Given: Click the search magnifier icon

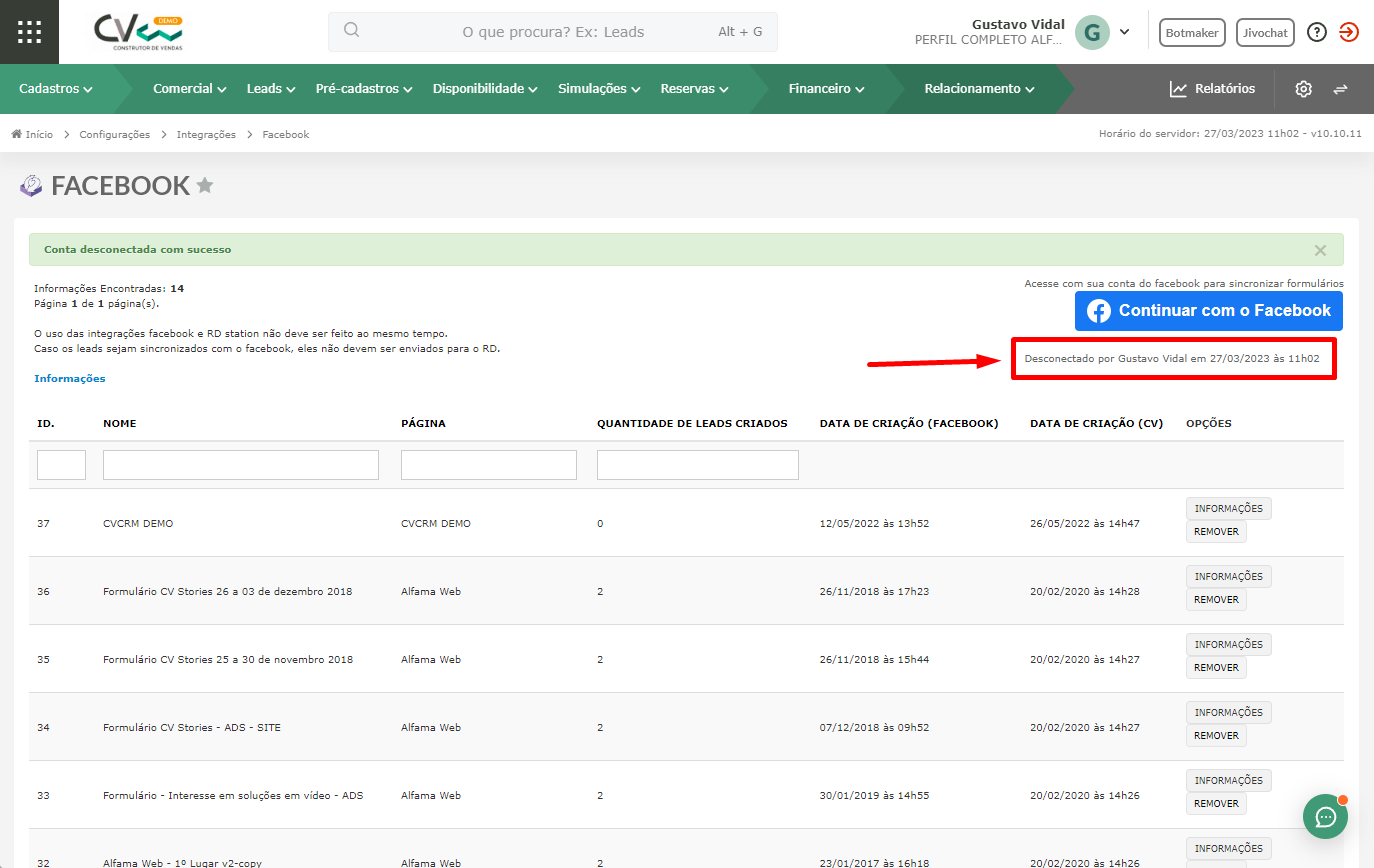Looking at the screenshot, I should tap(352, 31).
